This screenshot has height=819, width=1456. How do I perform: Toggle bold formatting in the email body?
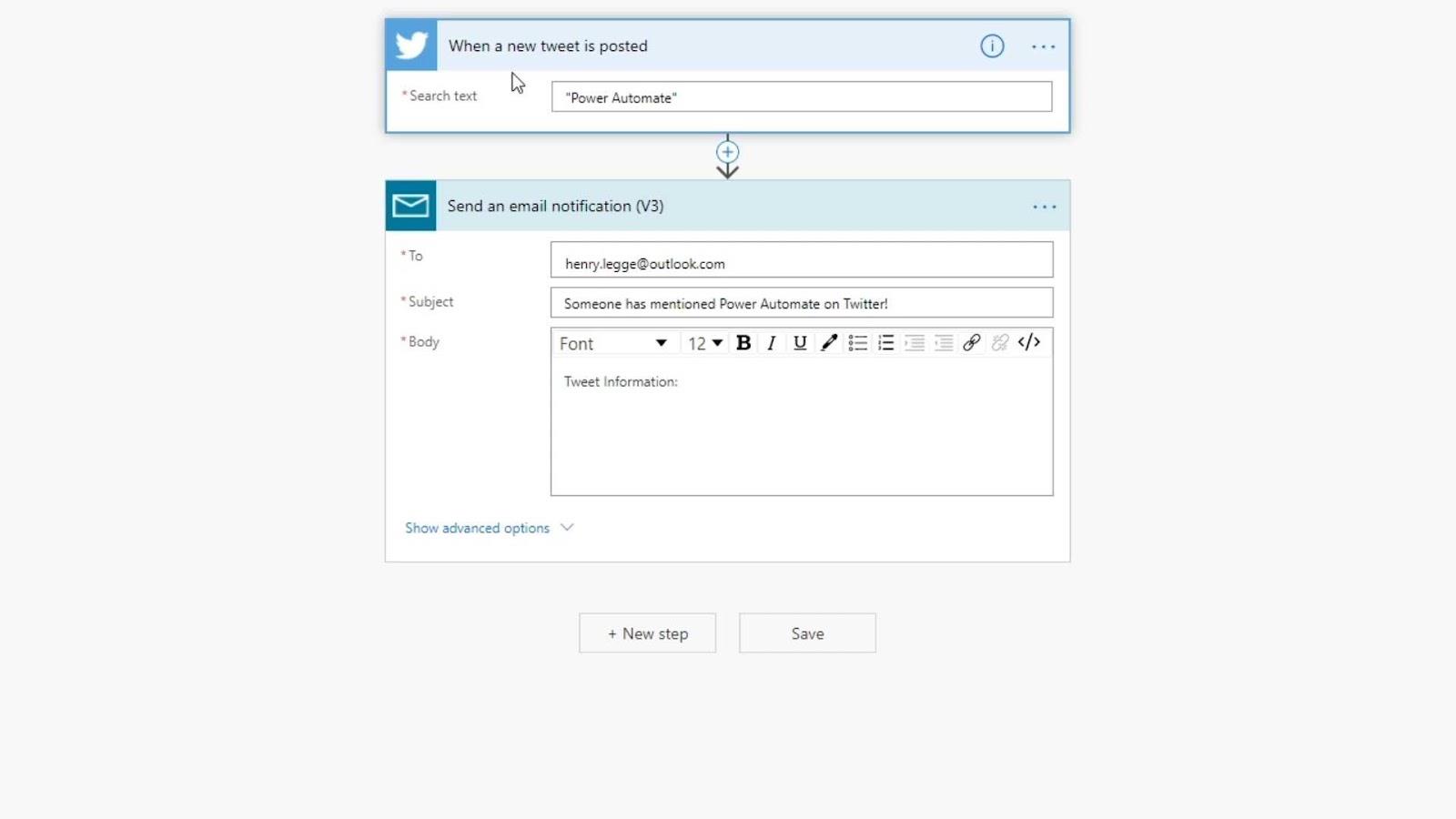coord(743,343)
